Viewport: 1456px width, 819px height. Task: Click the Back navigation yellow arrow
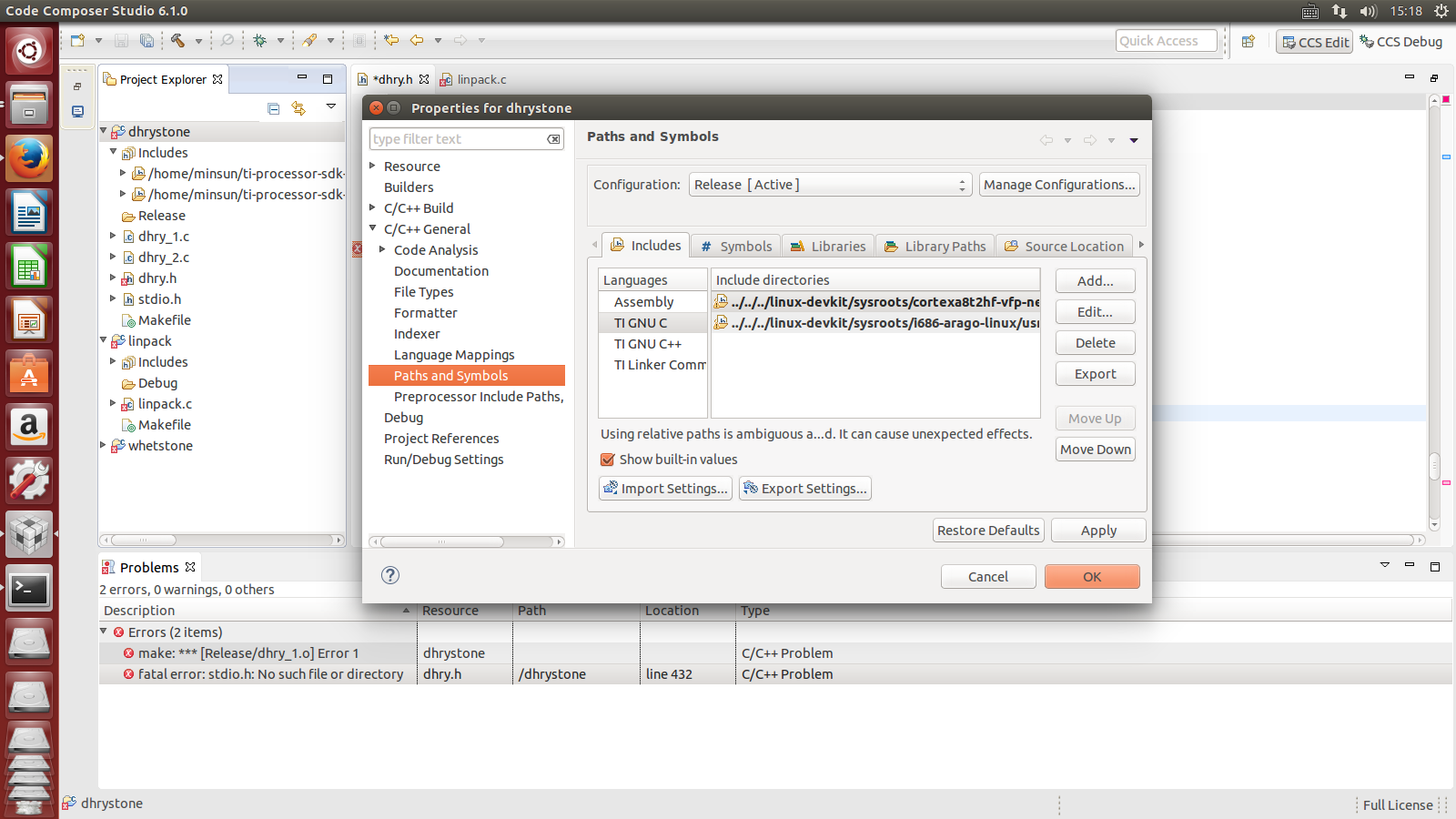point(417,40)
